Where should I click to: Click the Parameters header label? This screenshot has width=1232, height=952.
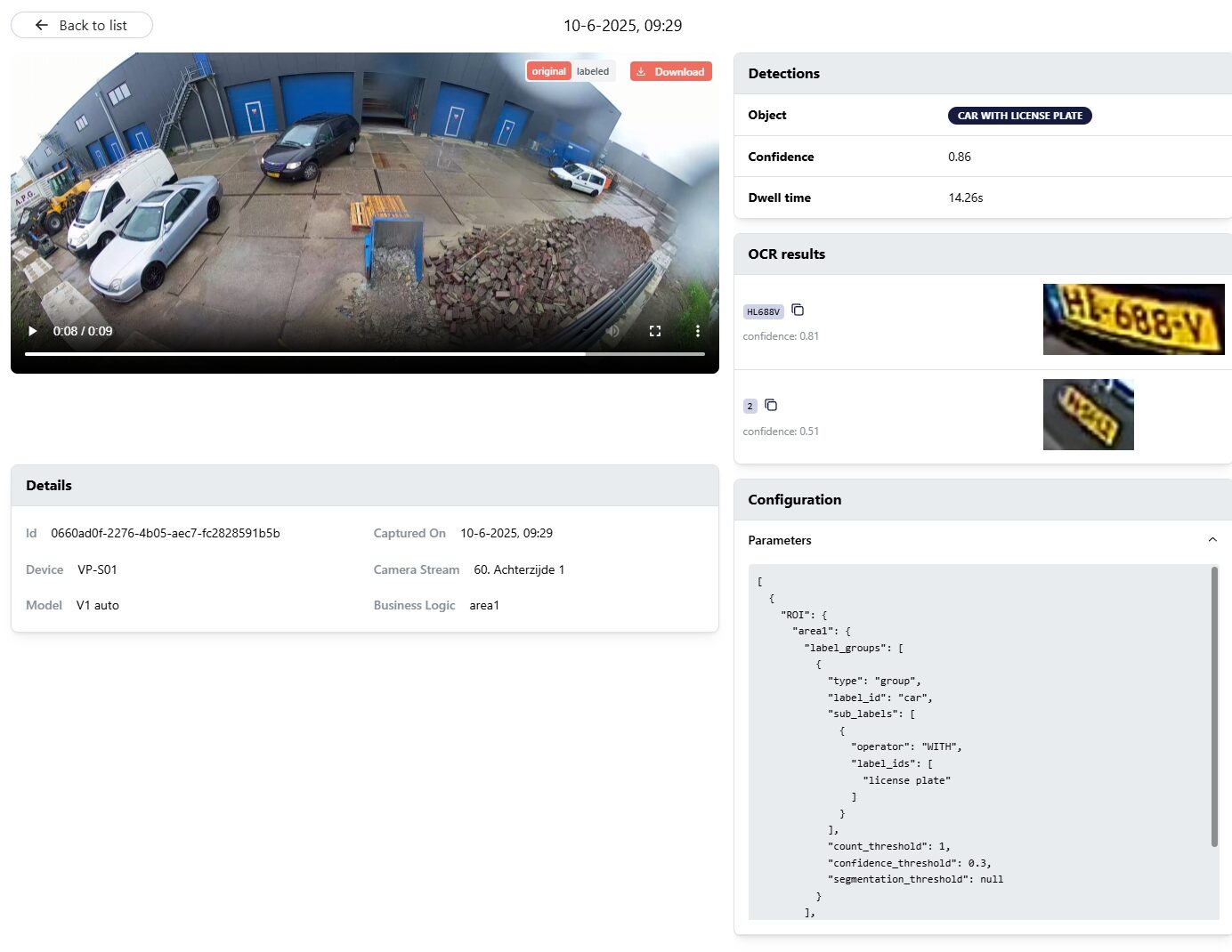pyautogui.click(x=780, y=540)
